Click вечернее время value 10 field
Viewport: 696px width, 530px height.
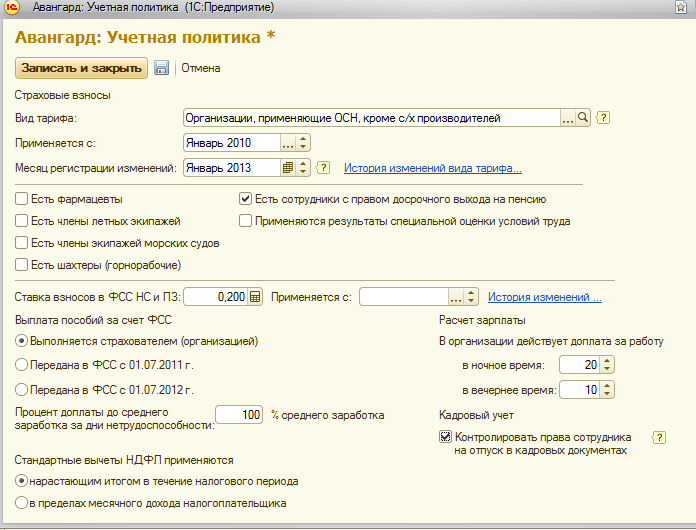tap(580, 390)
